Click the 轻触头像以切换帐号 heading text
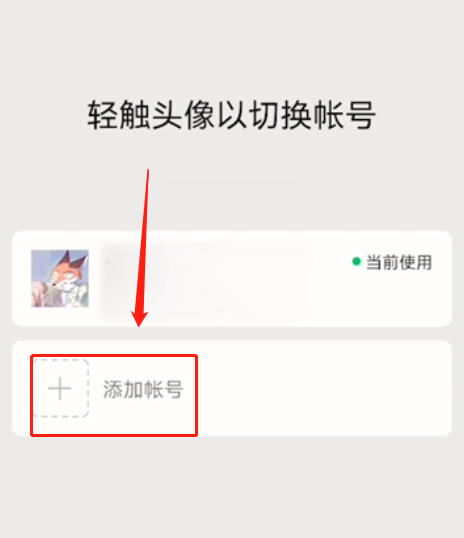The width and height of the screenshot is (464, 538). click(232, 115)
